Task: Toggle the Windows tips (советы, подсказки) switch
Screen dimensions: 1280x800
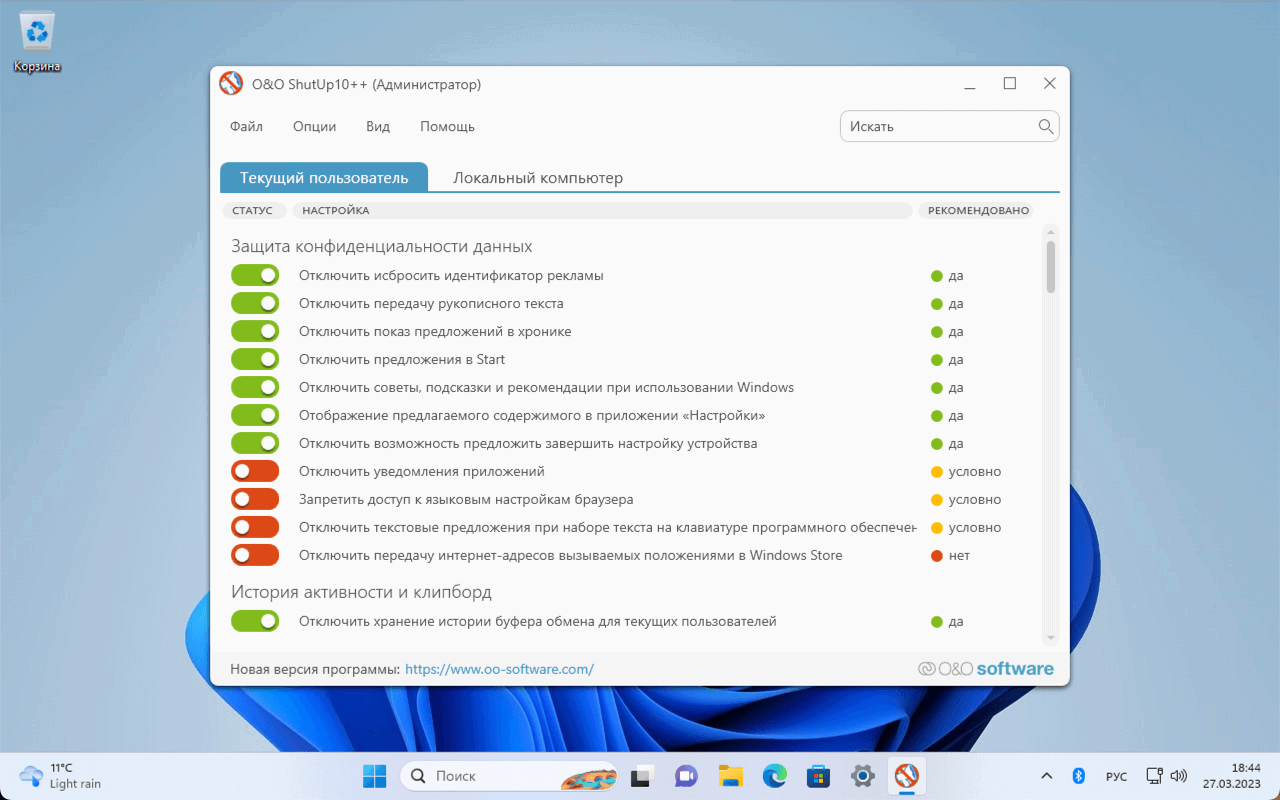Action: click(x=255, y=387)
